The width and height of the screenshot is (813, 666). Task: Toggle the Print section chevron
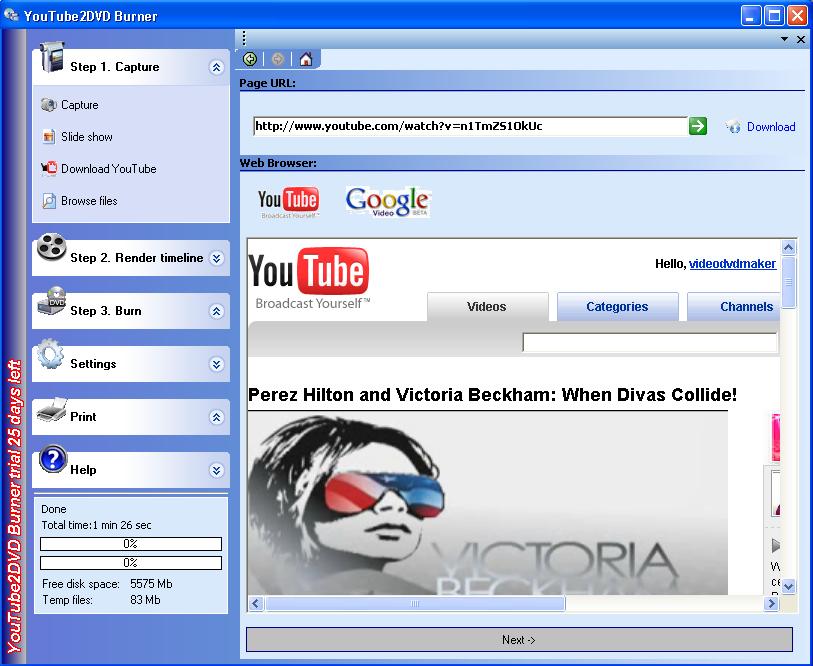(216, 417)
